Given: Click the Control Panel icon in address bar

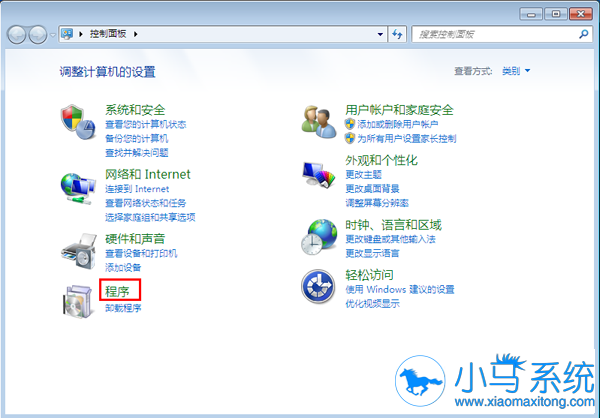Looking at the screenshot, I should tap(67, 34).
